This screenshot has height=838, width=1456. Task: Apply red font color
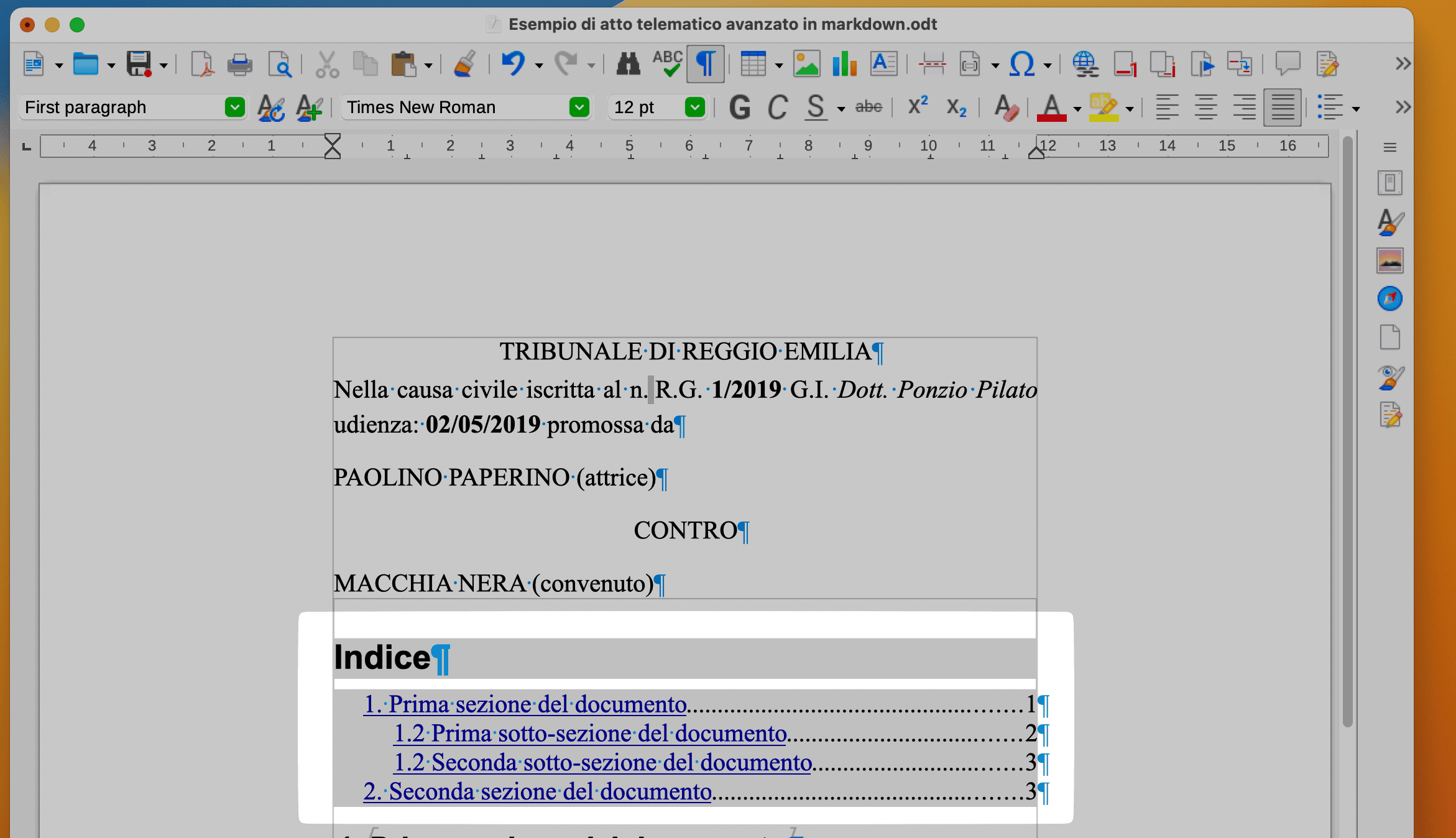tap(1051, 108)
